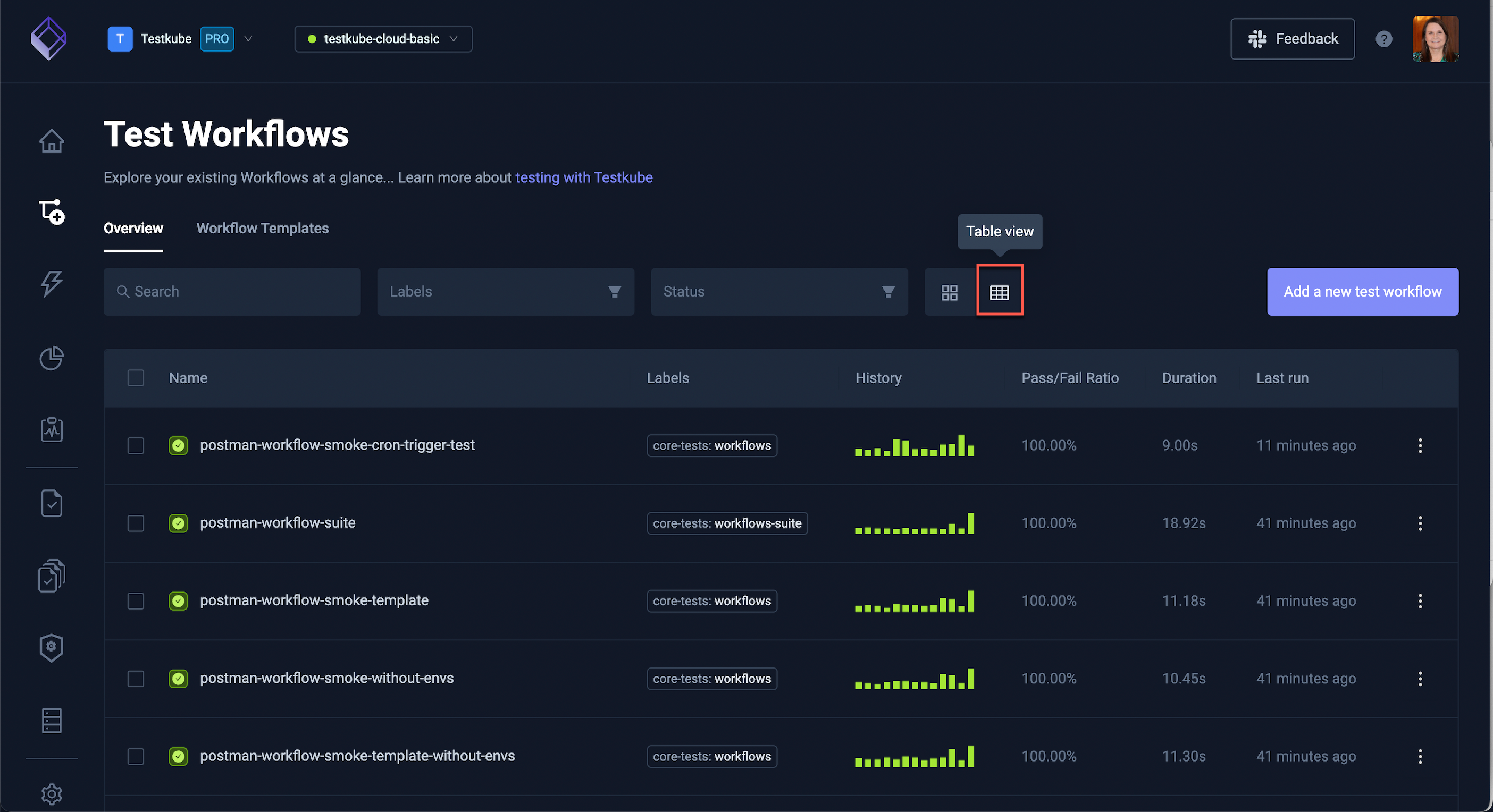Open the Test Suites stacked documents icon
This screenshot has width=1493, height=812.
52,576
